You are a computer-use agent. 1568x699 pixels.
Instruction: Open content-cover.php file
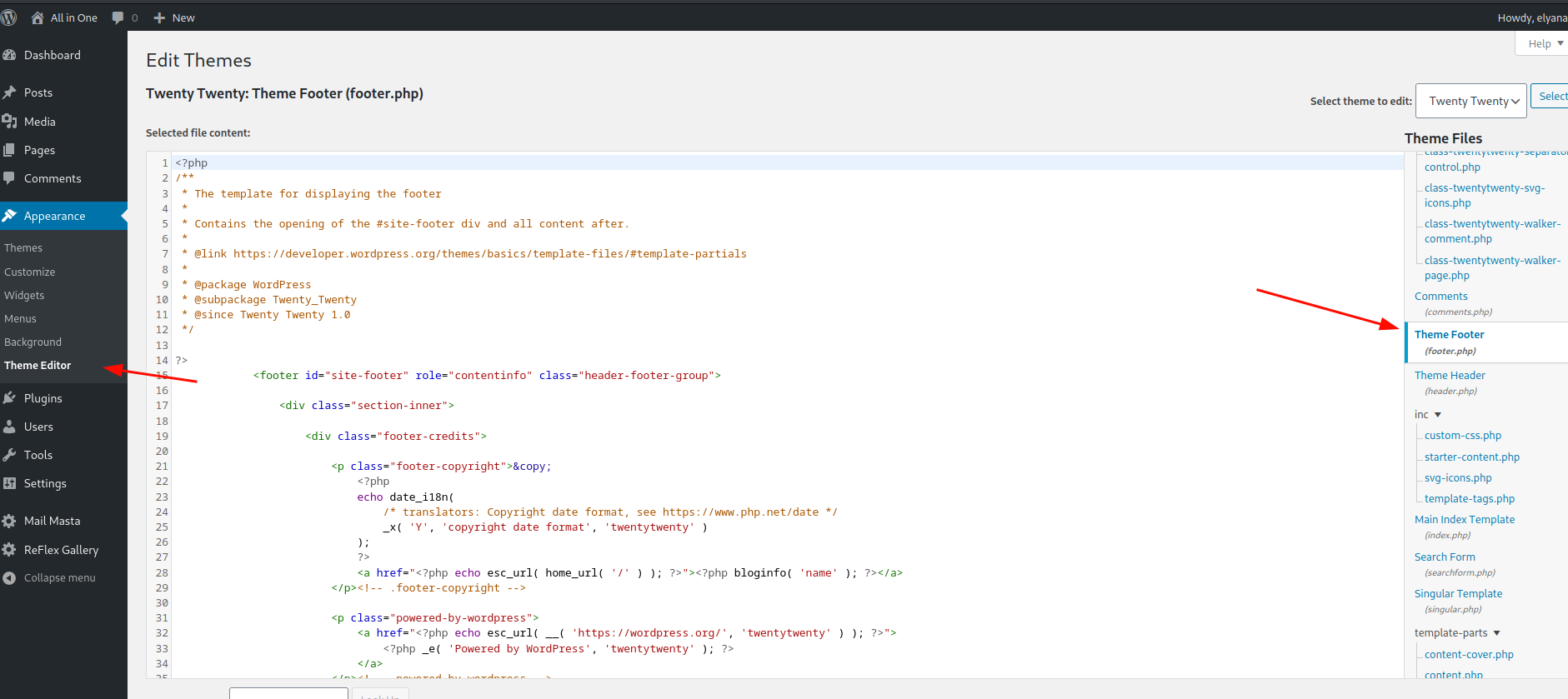coord(1469,655)
